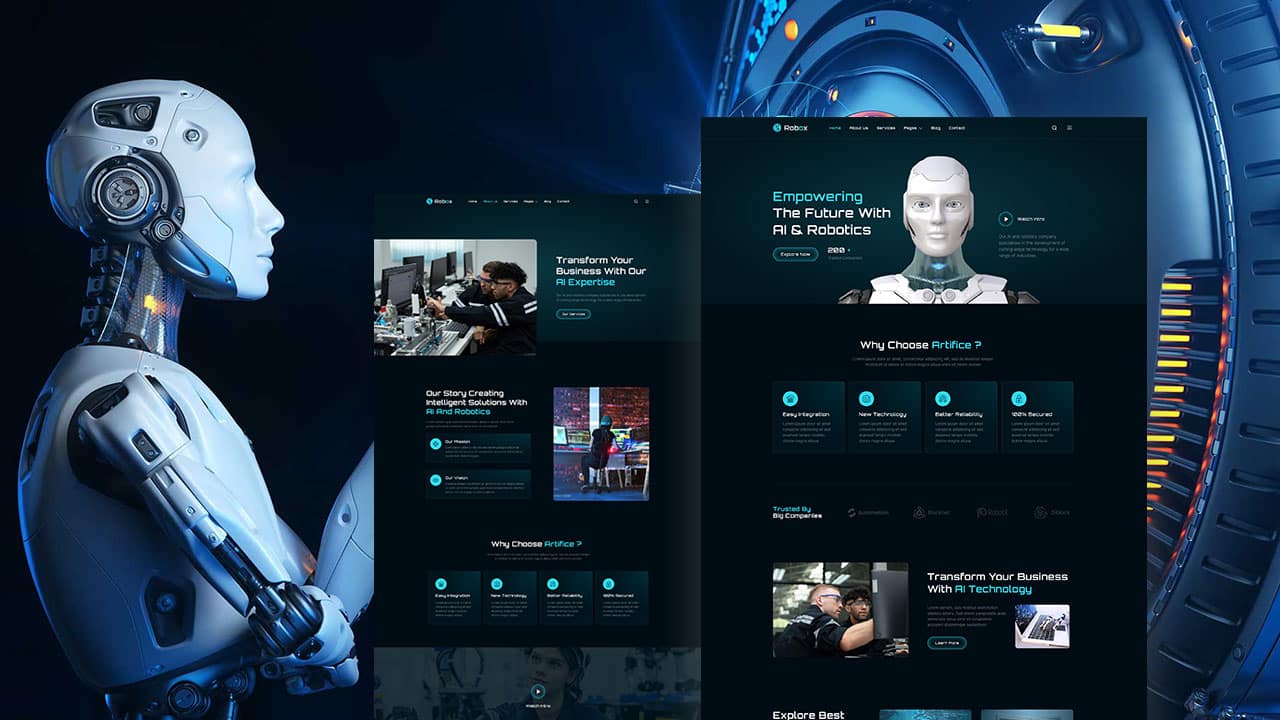Click the 'Why Choose Artifice ?' heading in left mockup
The width and height of the screenshot is (1280, 720).
pos(536,544)
